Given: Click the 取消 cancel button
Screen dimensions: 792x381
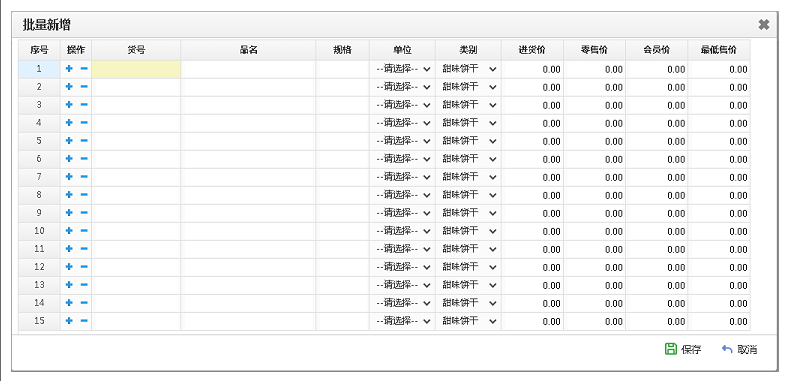Looking at the screenshot, I should pyautogui.click(x=739, y=349).
